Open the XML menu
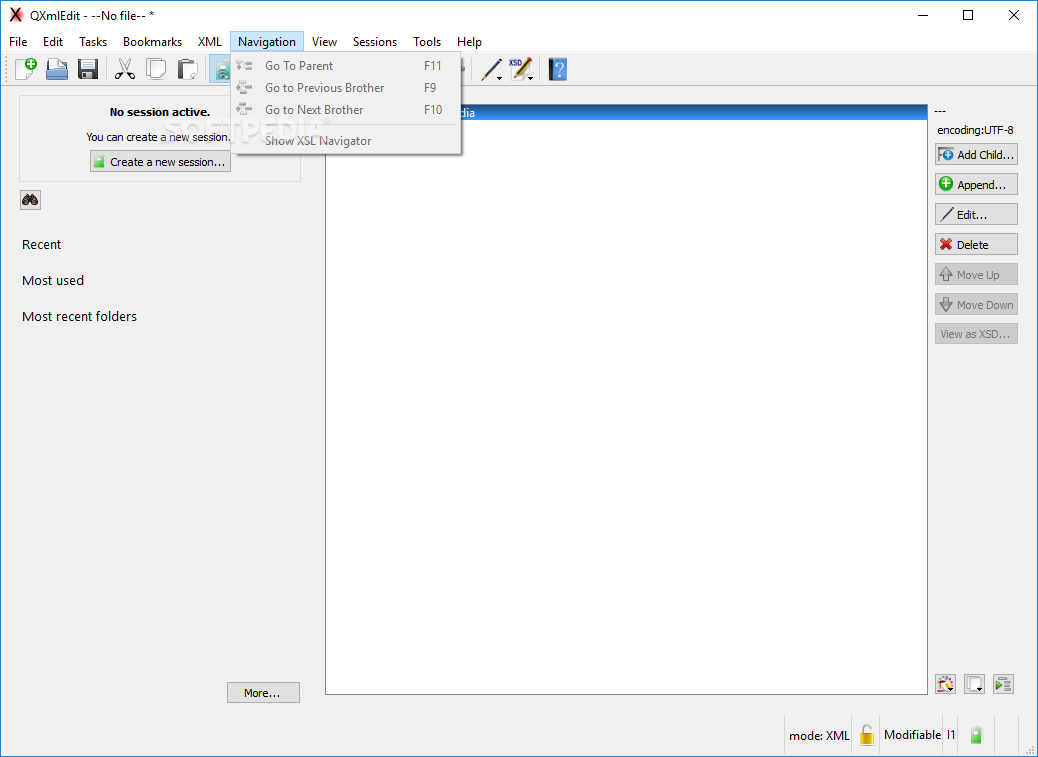 [x=210, y=42]
